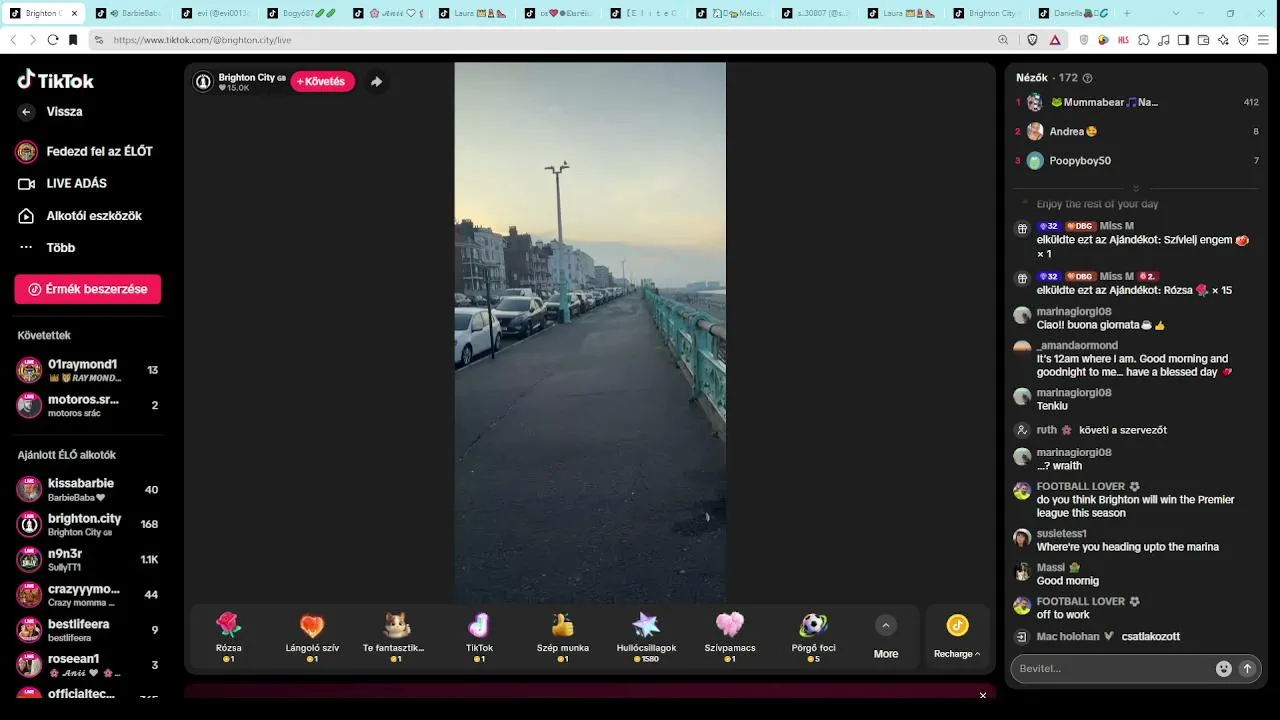Image resolution: width=1280 pixels, height=720 pixels.
Task: Expand viewer ranking list chevron
Action: click(1136, 188)
